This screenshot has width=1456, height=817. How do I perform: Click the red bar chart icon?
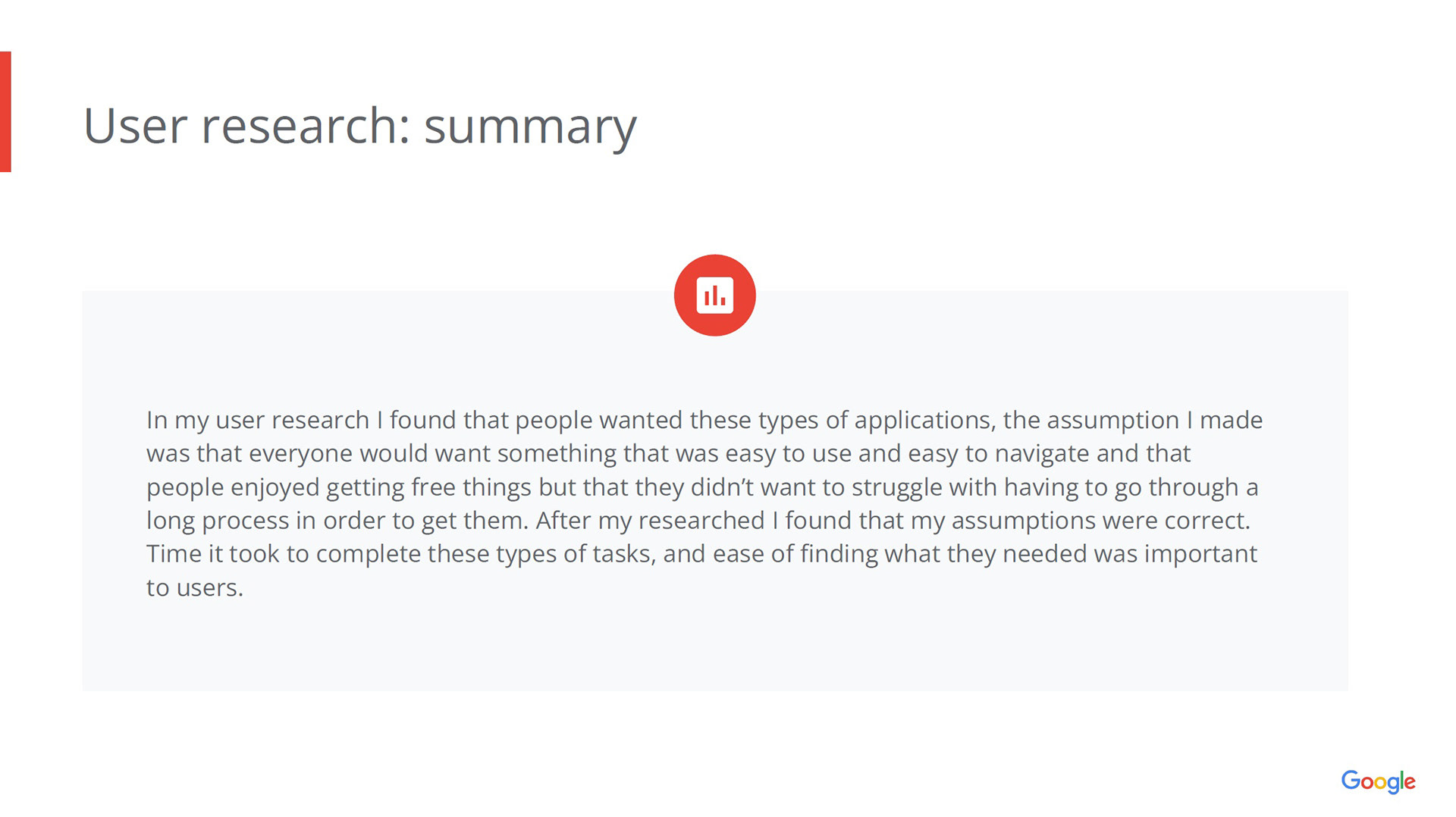click(x=714, y=295)
